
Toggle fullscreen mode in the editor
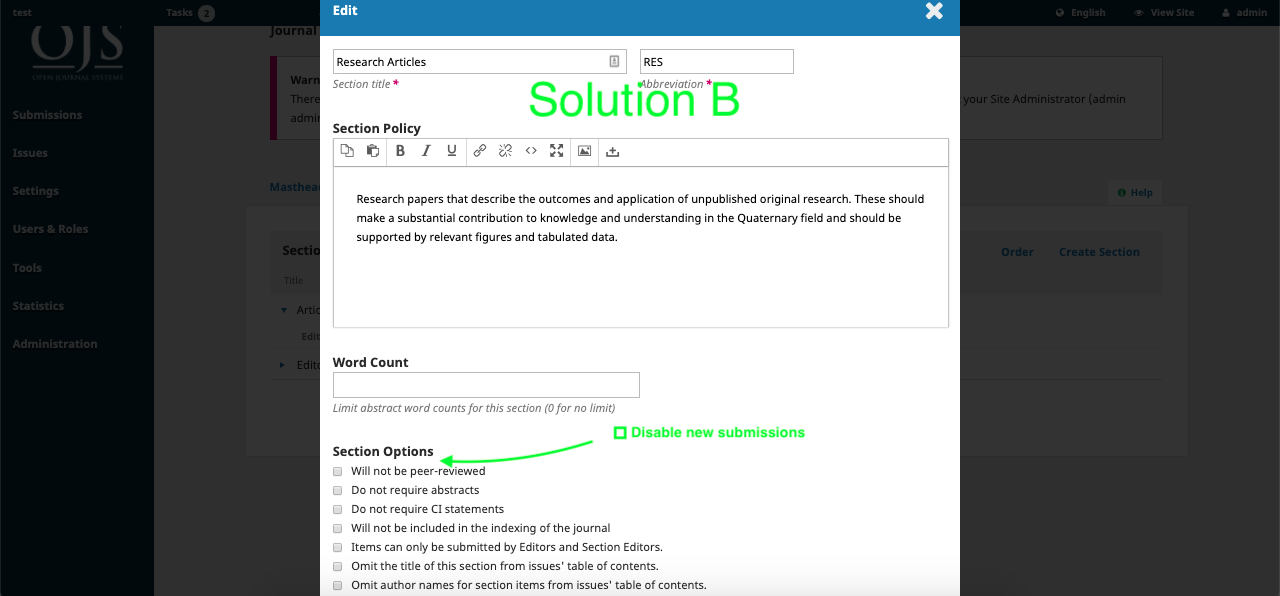[557, 151]
